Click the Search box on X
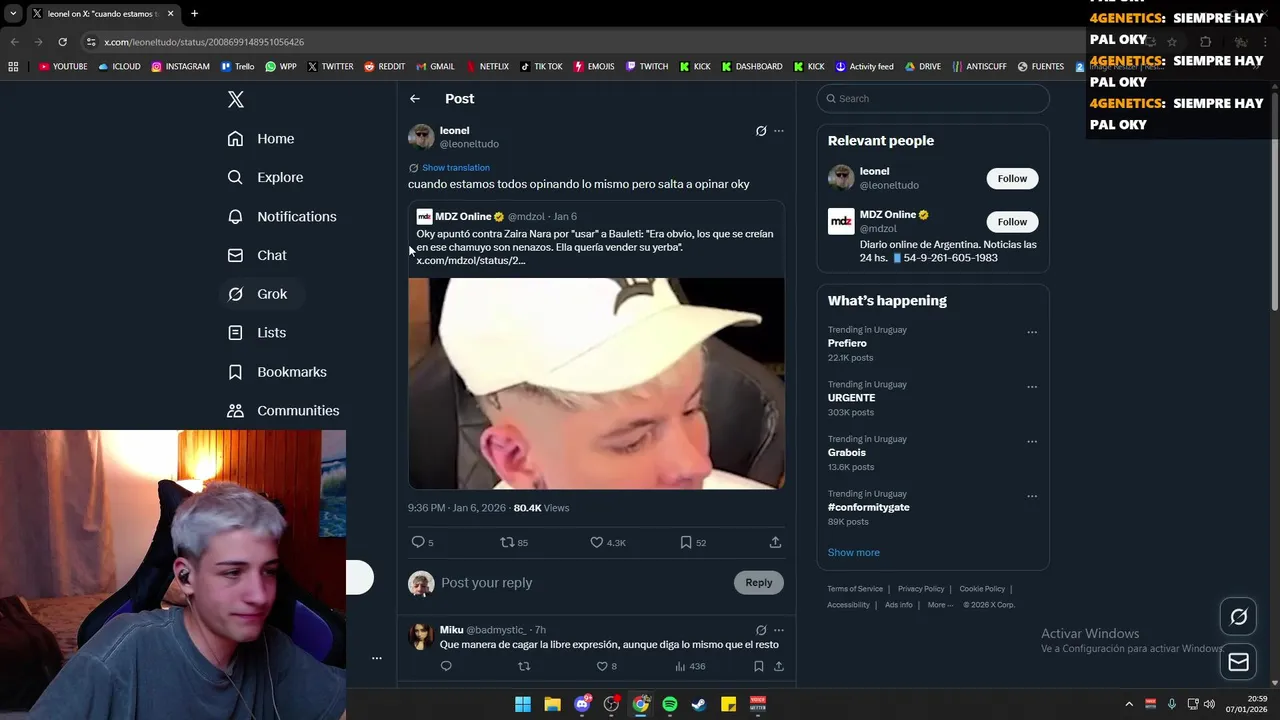 point(933,99)
